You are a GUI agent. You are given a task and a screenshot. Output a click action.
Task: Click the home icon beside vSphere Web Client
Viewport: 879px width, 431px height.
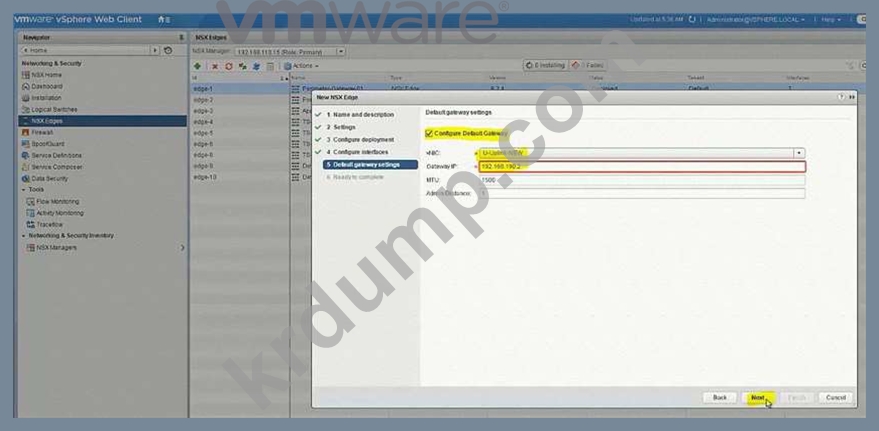[163, 20]
